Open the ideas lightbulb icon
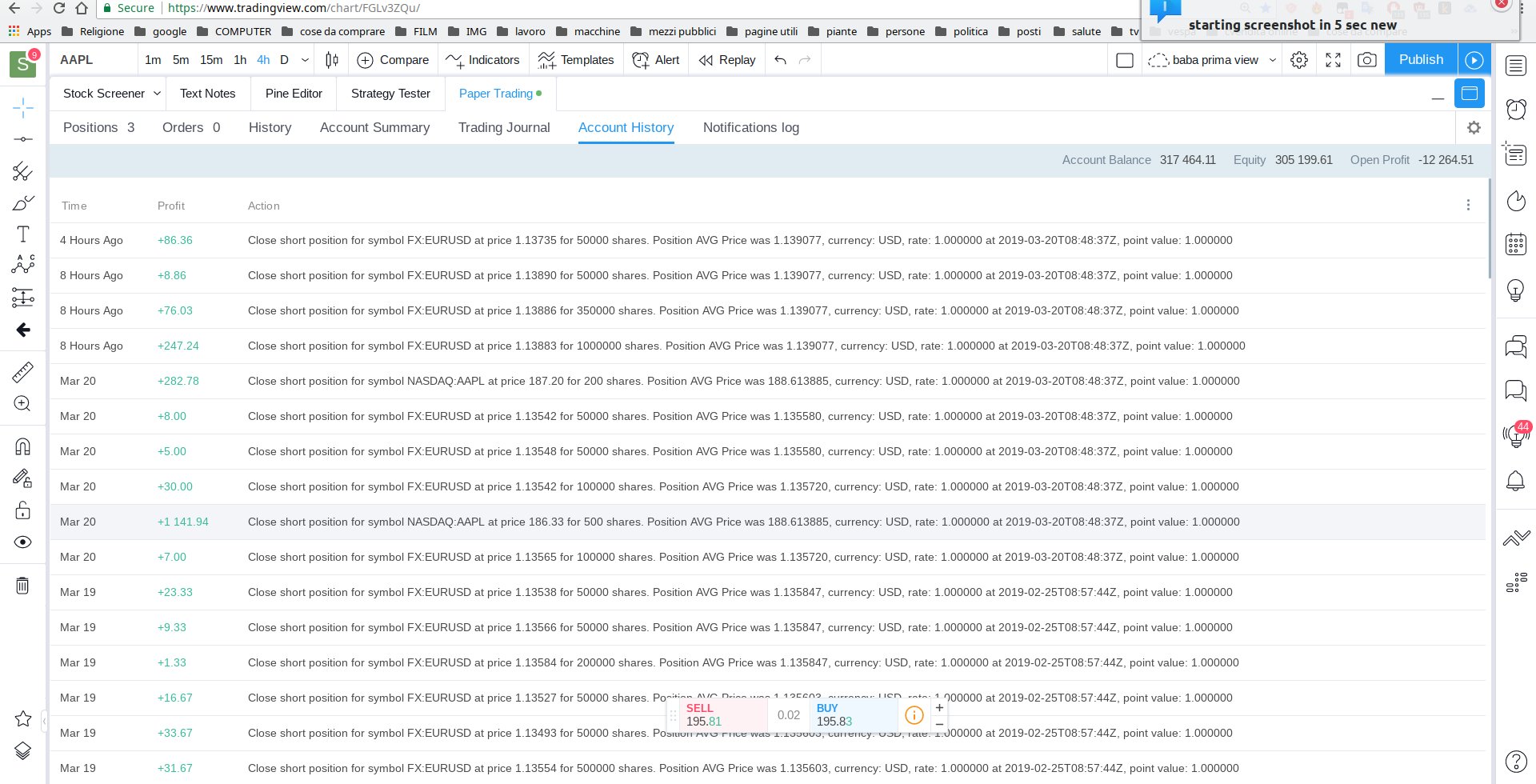The height and width of the screenshot is (784, 1536). 1516,290
